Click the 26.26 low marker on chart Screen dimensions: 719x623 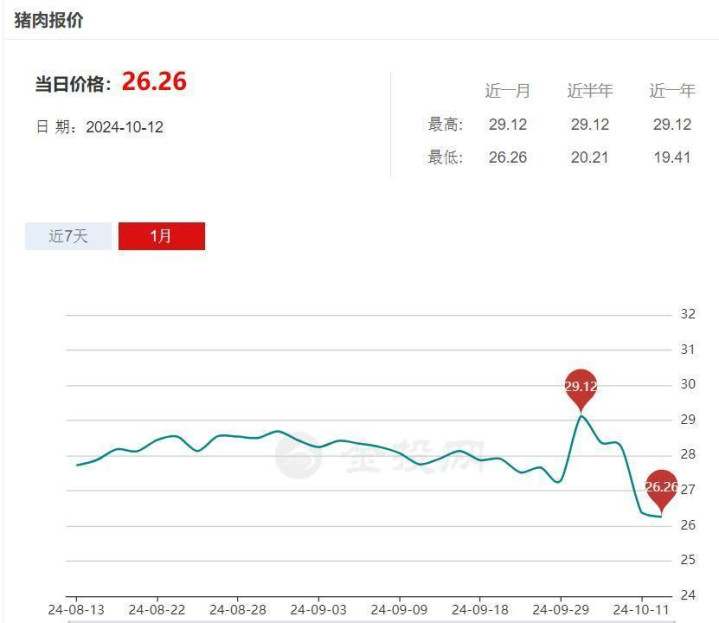(x=661, y=491)
